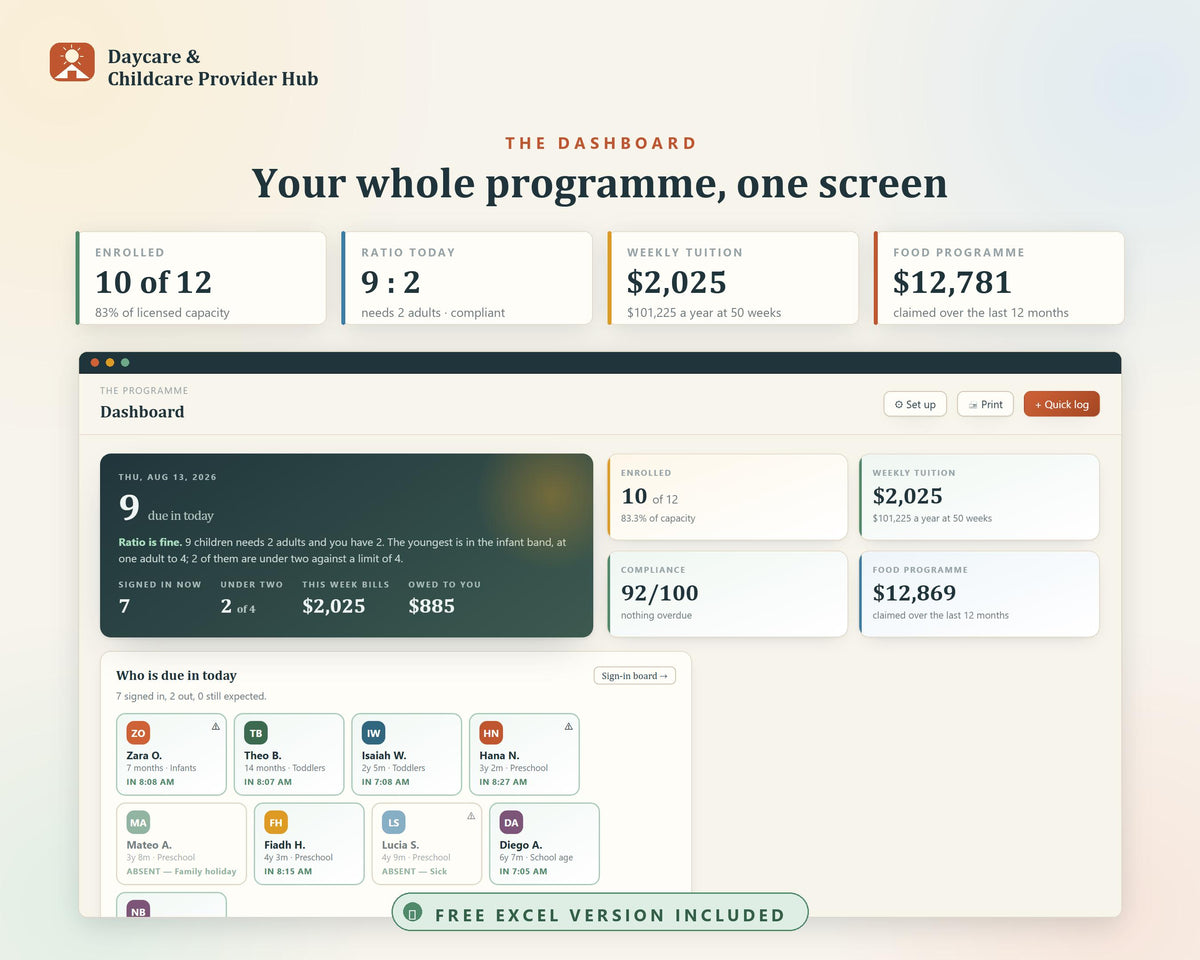Viewport: 1200px width, 960px height.
Task: Open the Weekly Tuition $2,025 dashboard card
Action: [x=979, y=497]
